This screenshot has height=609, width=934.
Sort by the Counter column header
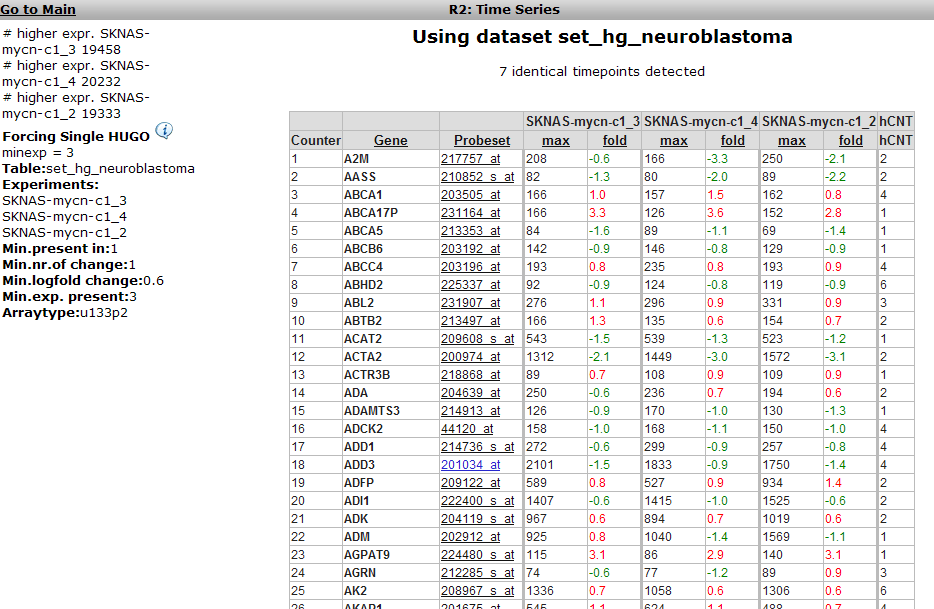click(x=314, y=140)
